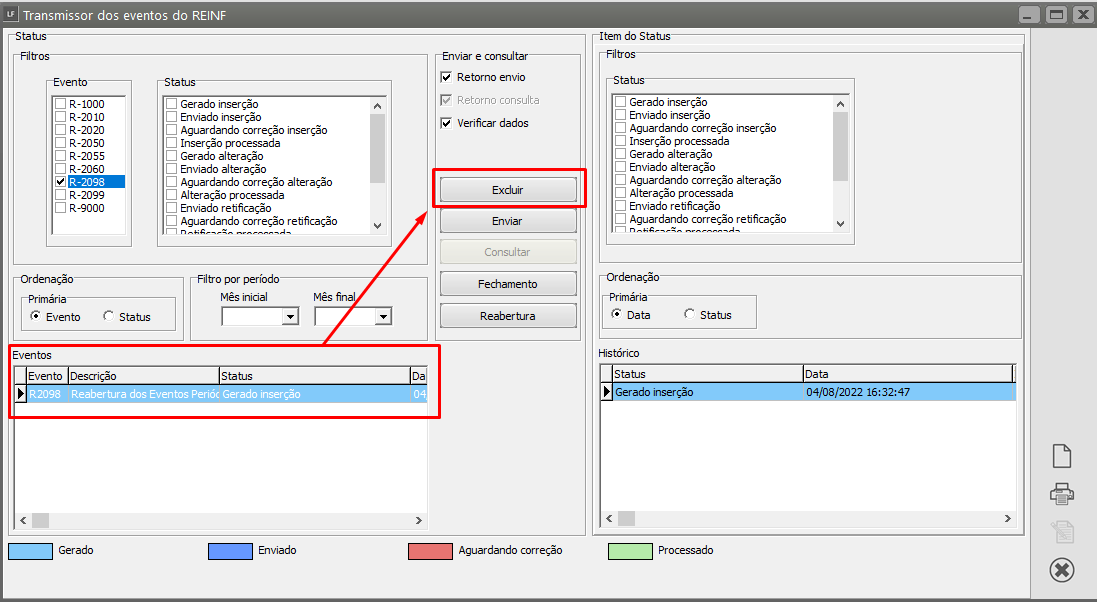Disable the Retorno envio checkbox

point(447,77)
